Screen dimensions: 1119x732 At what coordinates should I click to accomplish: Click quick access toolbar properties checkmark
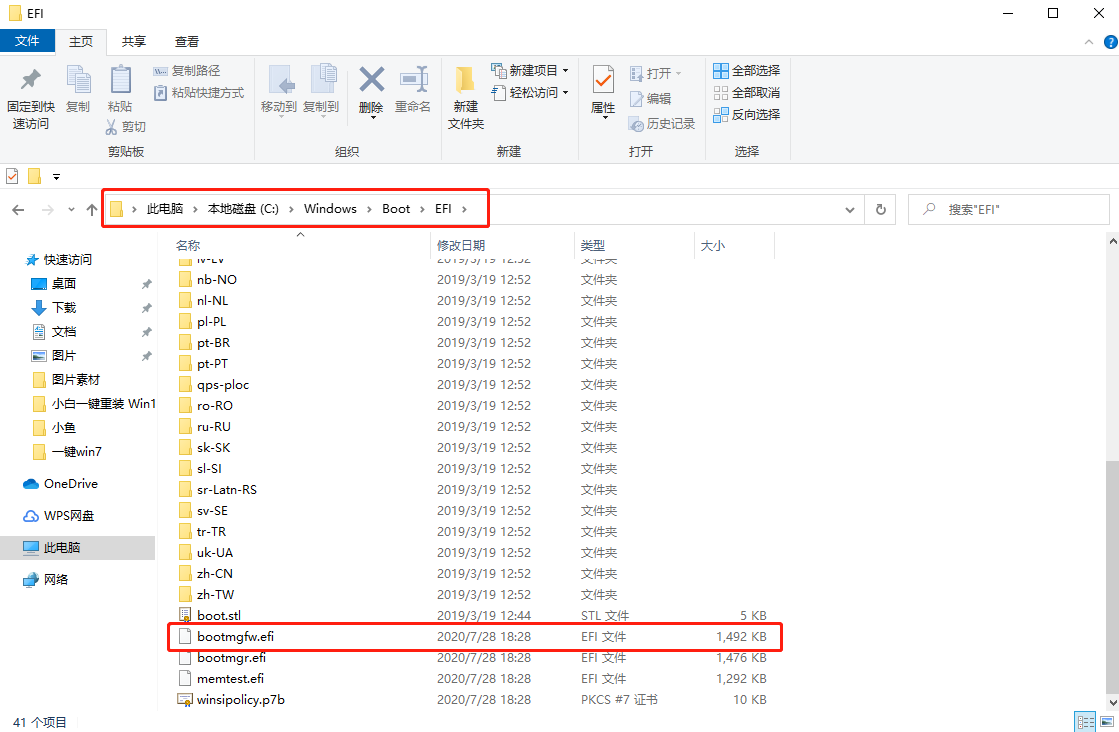click(12, 176)
